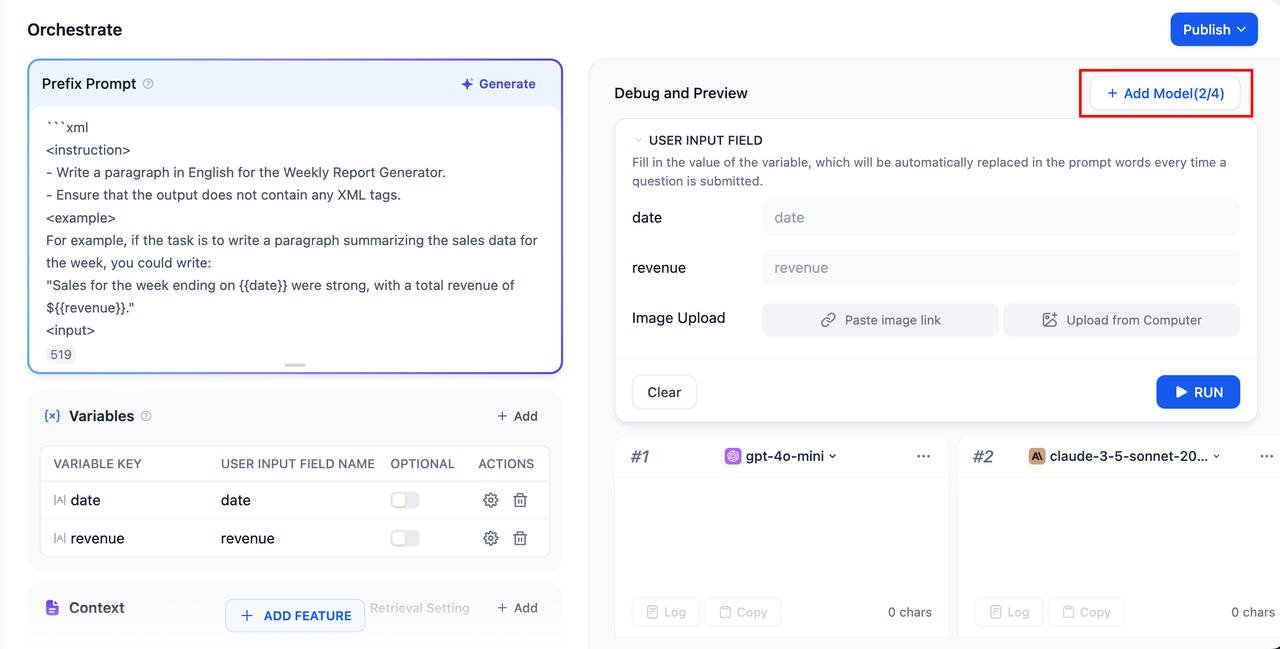Delete the revenue variable with trash icon

pos(520,538)
